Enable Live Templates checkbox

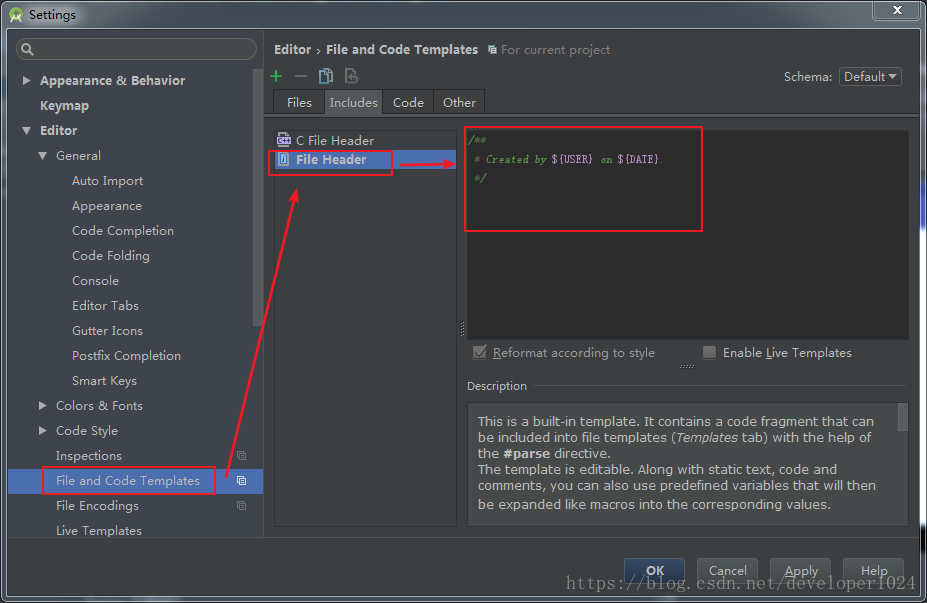pos(709,352)
